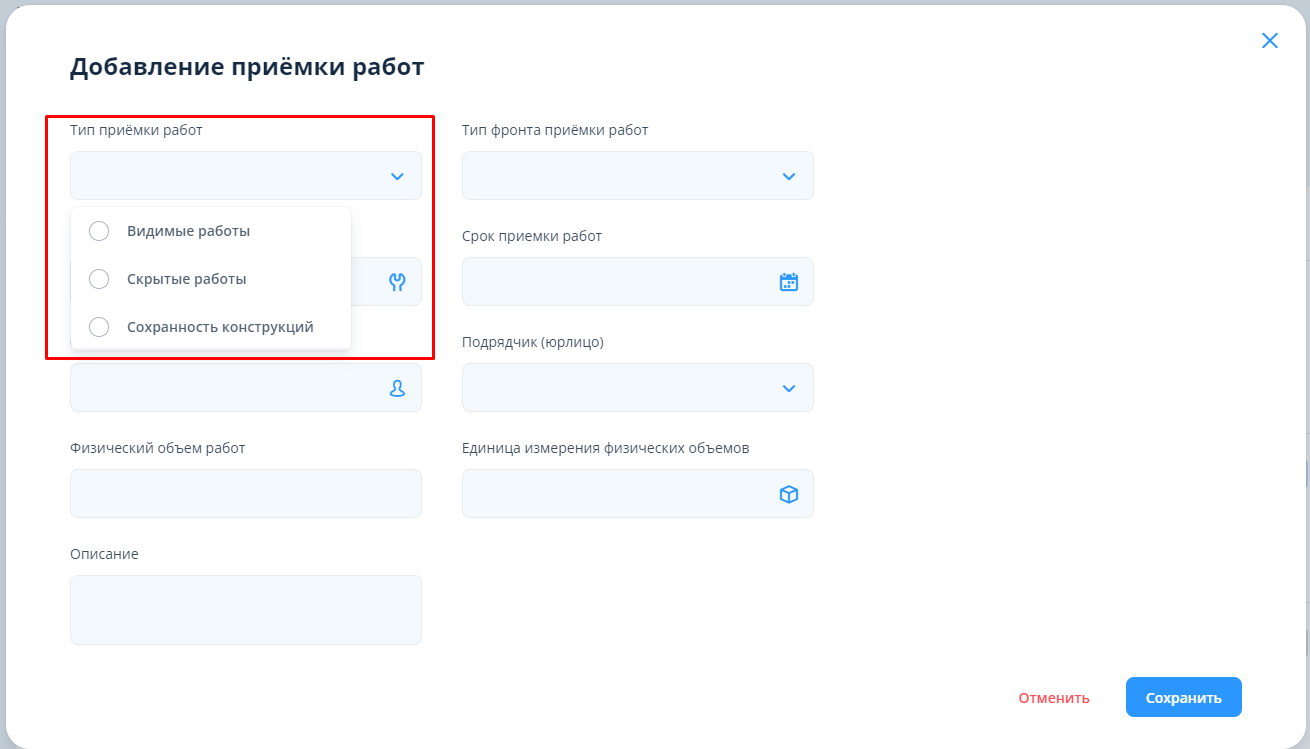Close the dialog with the X icon
Screen dimensions: 1310x749
1269,41
